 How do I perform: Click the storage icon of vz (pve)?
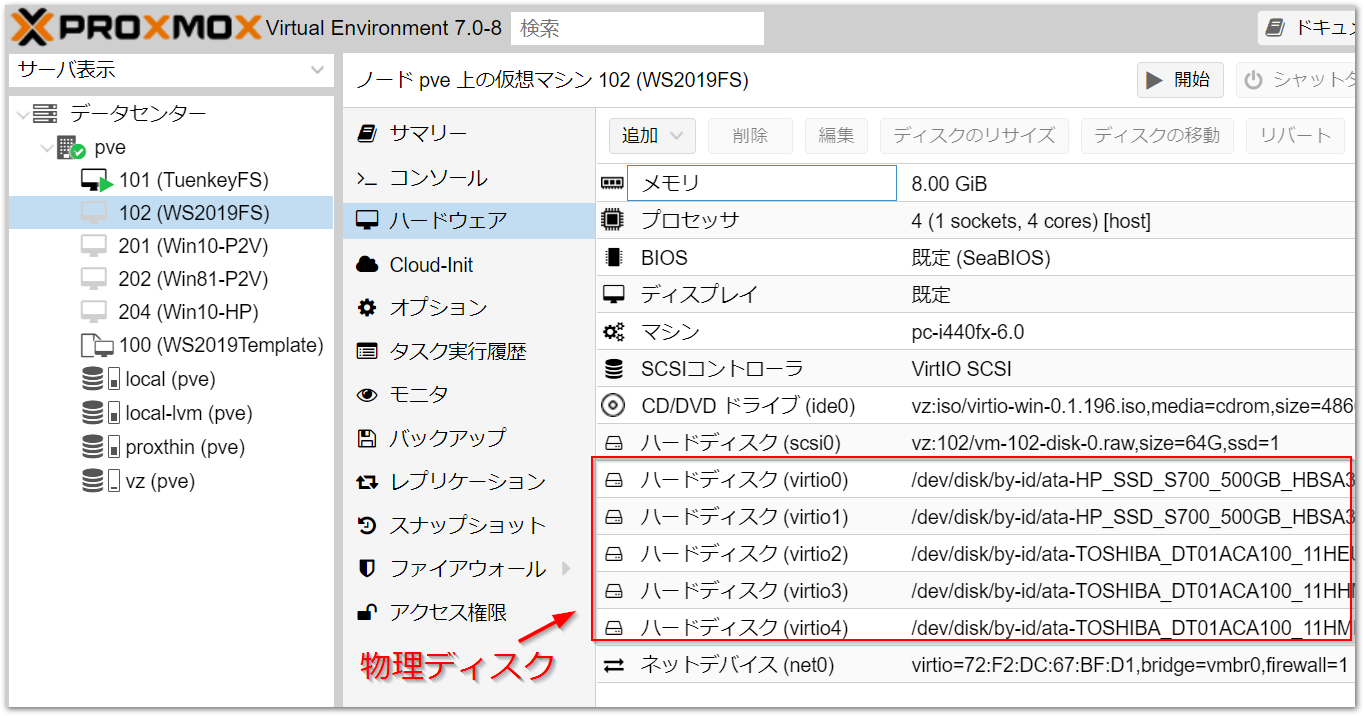101,481
